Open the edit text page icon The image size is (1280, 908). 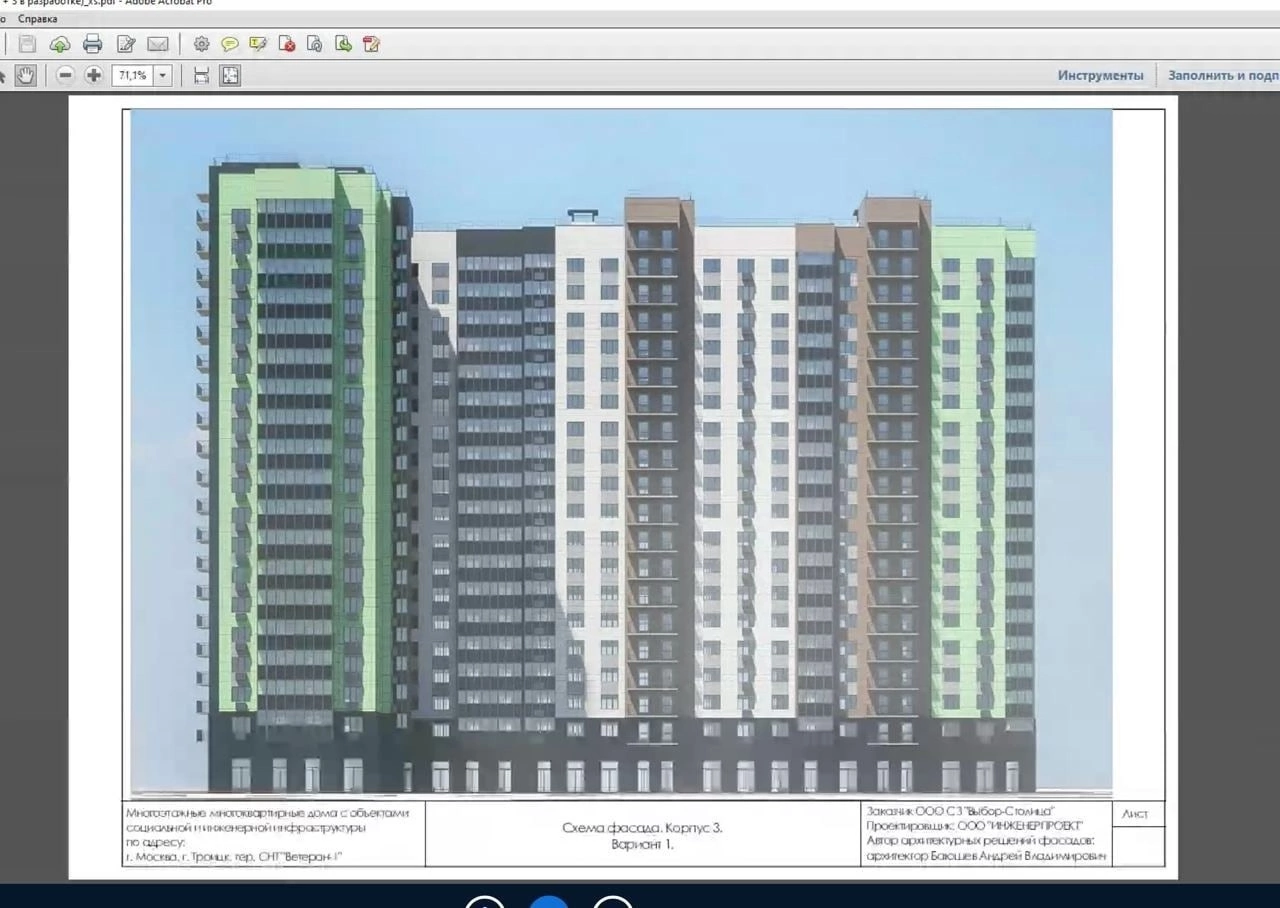click(x=126, y=44)
